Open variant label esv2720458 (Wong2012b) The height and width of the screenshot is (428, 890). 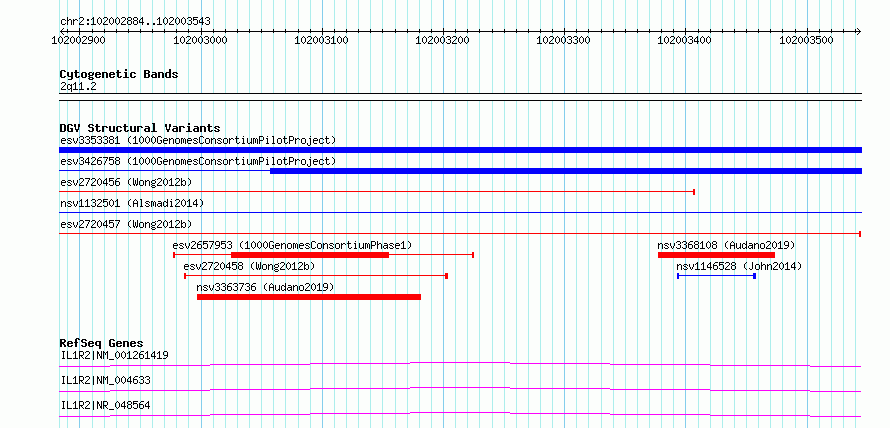249,266
